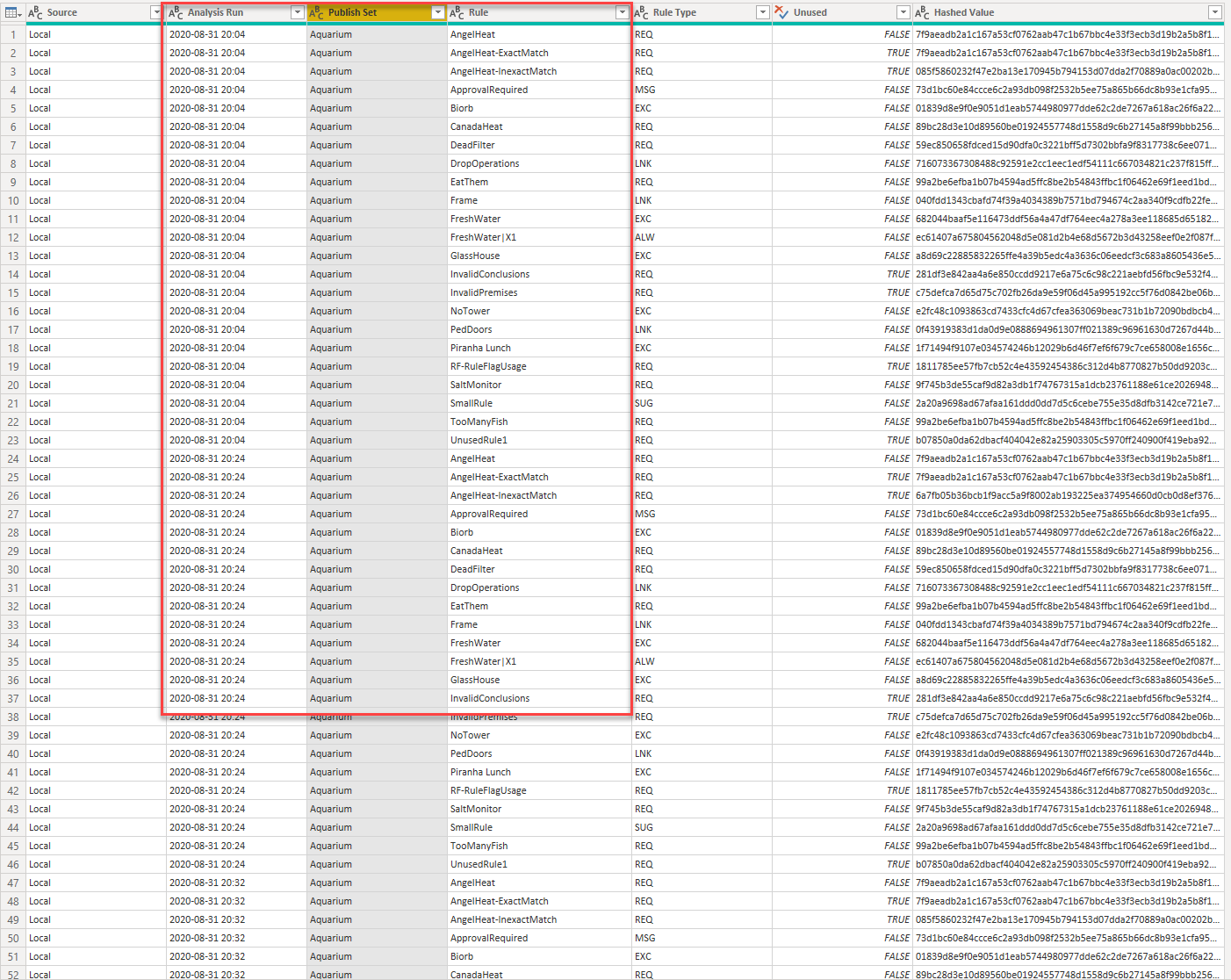Open the Rule Type filter dropdown

[762, 12]
